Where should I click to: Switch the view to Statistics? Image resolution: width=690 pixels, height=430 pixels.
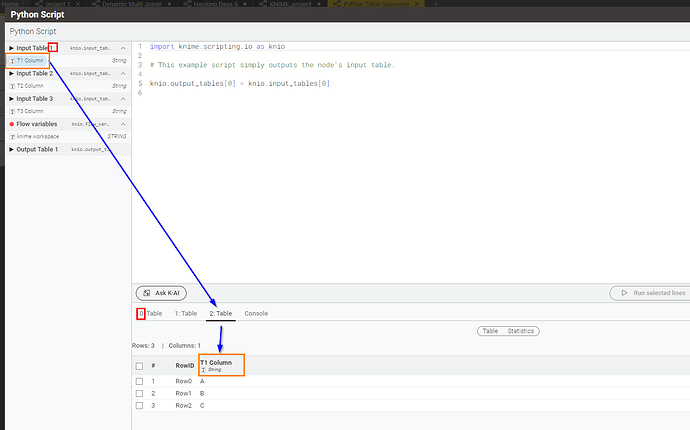[522, 331]
